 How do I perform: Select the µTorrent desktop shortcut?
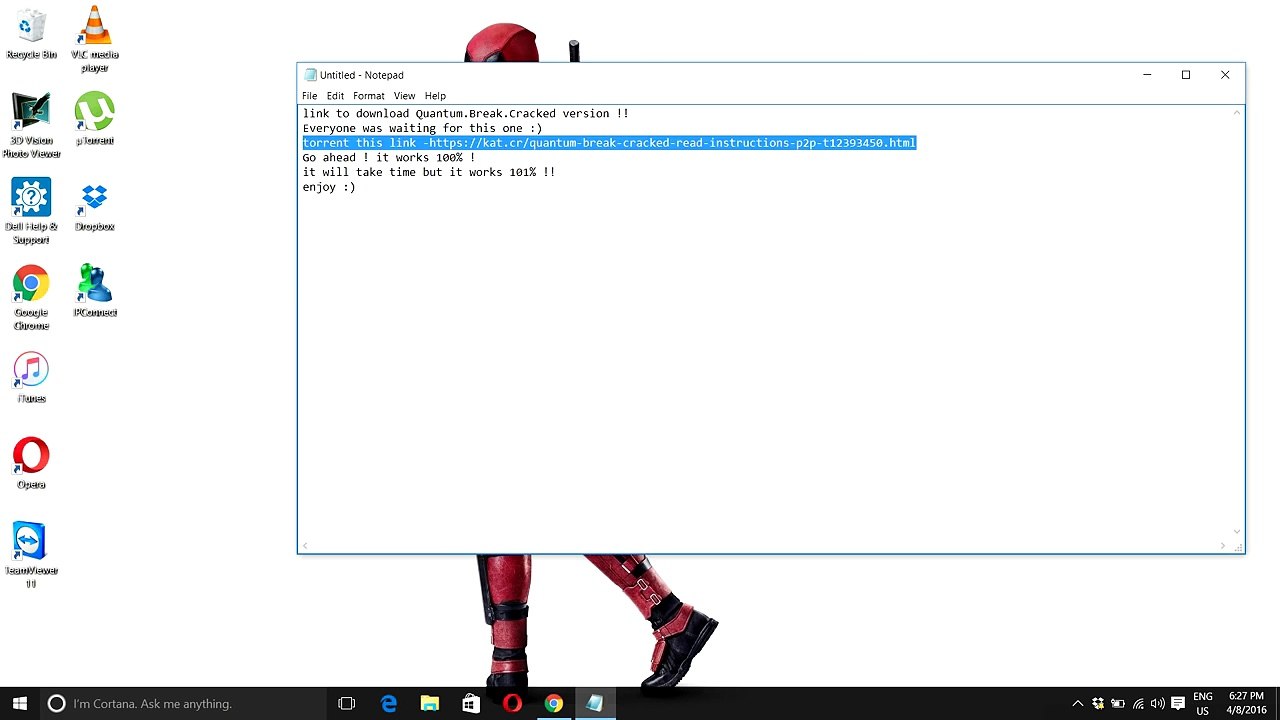coord(95,118)
